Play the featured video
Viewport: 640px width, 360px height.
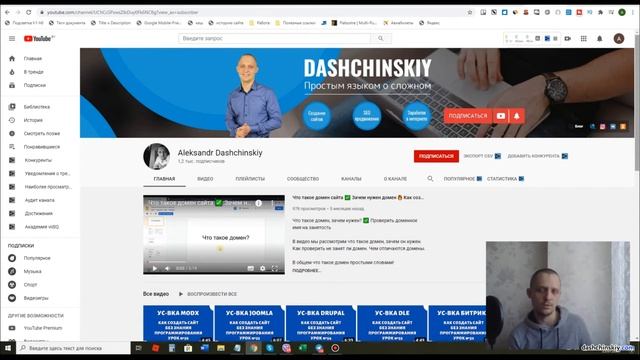tap(155, 268)
